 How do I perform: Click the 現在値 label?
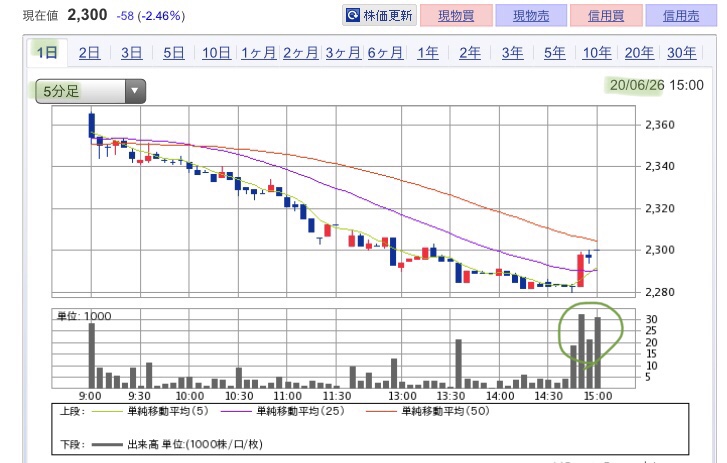coord(40,16)
